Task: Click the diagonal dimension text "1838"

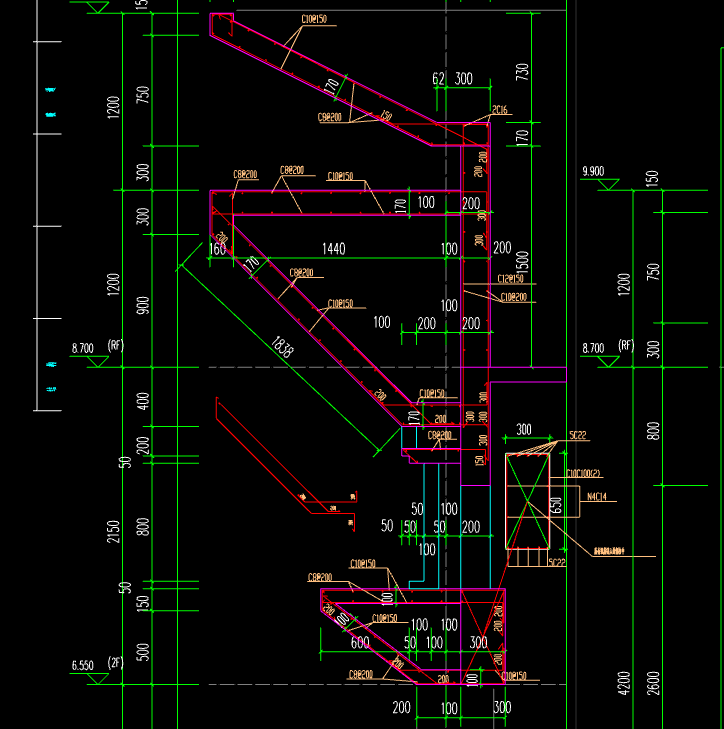Action: click(282, 347)
